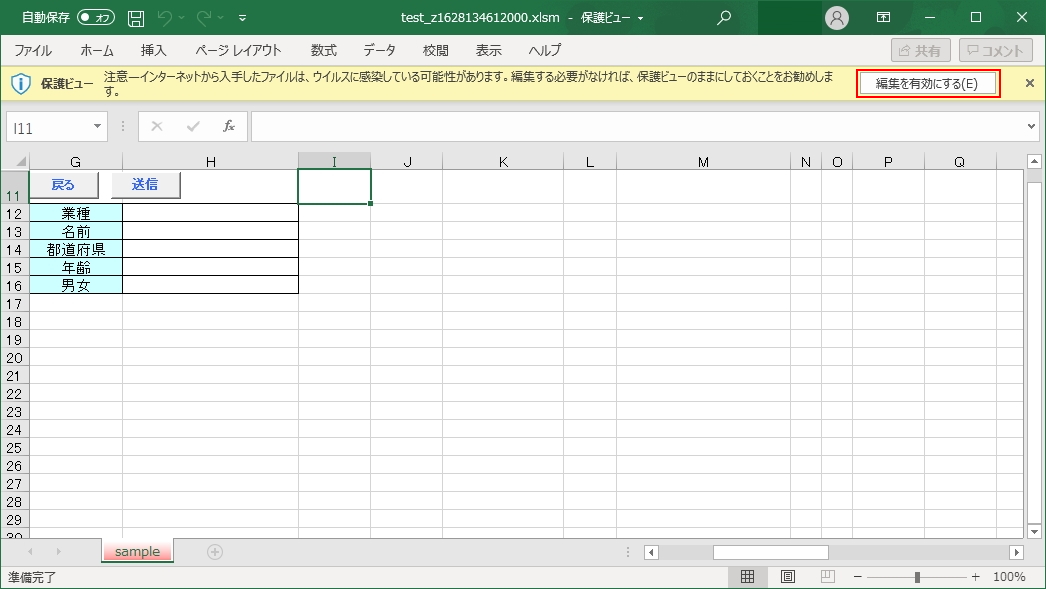Click the Save floppy disk icon
Screen dimensions: 1046x589
(x=136, y=18)
